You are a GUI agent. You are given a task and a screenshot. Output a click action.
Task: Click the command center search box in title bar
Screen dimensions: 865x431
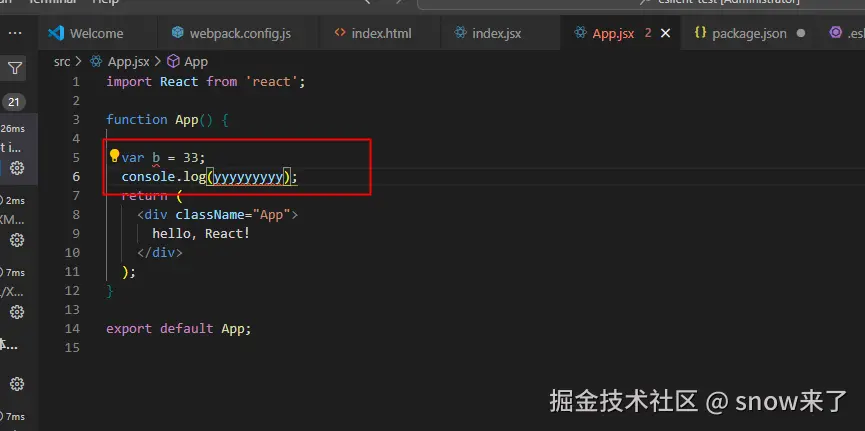641,3
